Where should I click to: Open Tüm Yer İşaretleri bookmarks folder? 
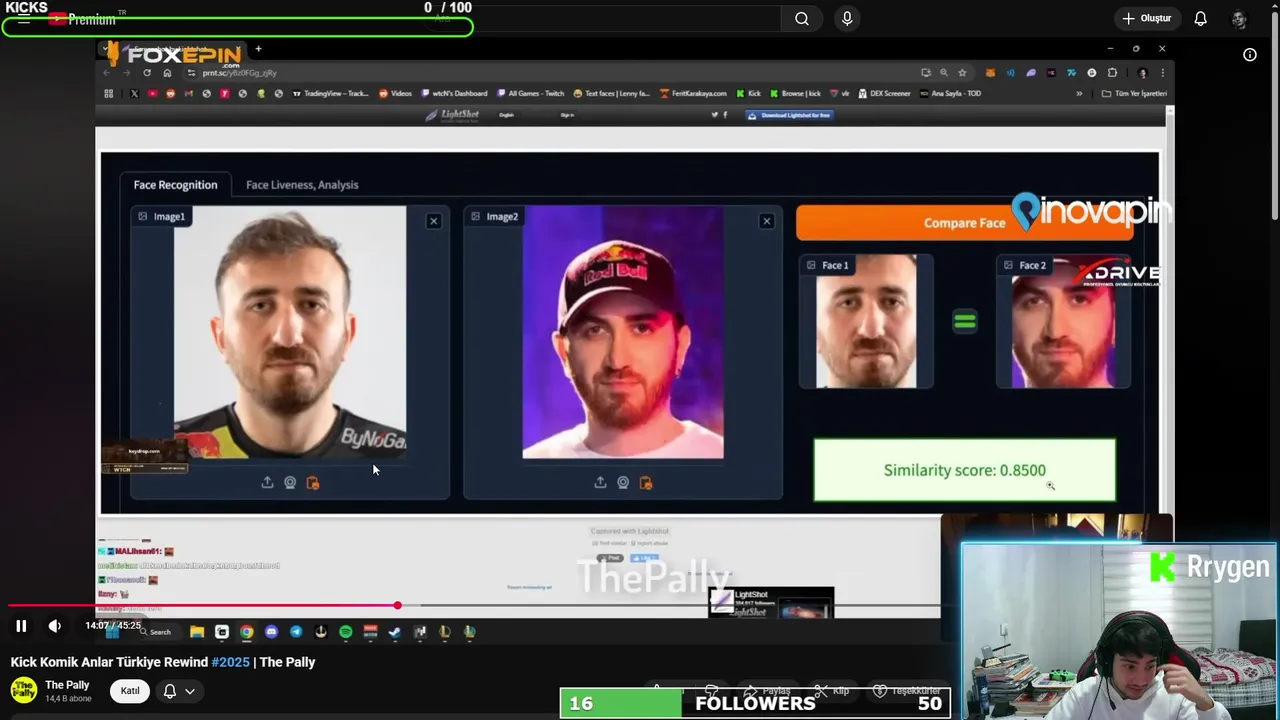click(1134, 94)
